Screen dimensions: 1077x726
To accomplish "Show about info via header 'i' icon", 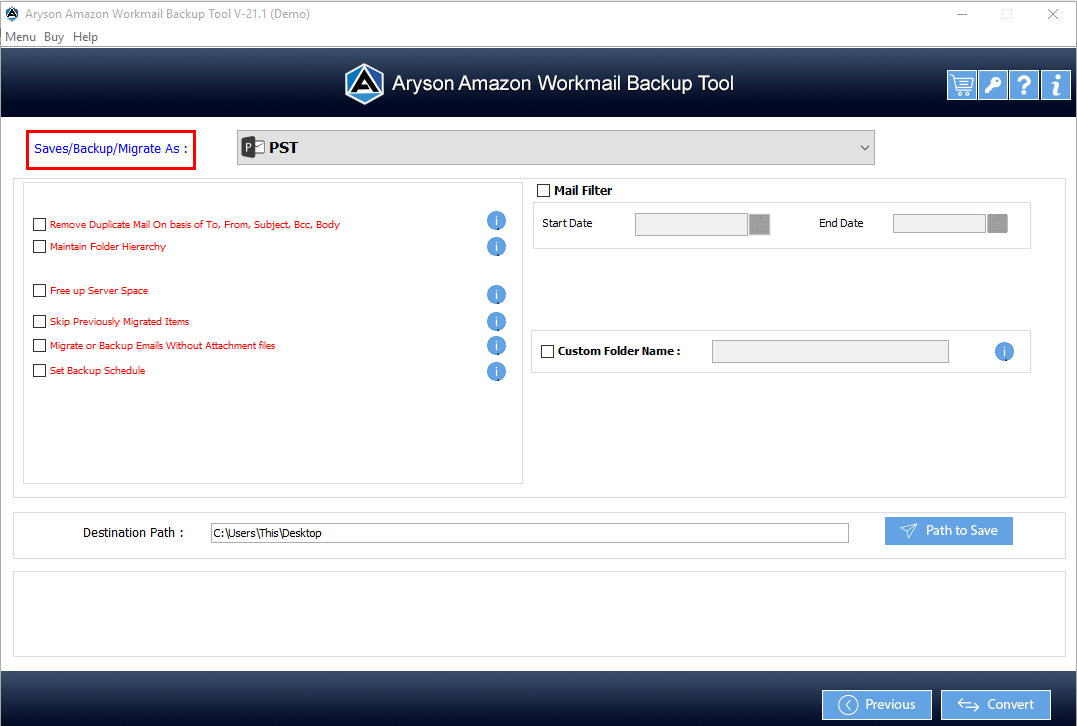I will (1056, 85).
